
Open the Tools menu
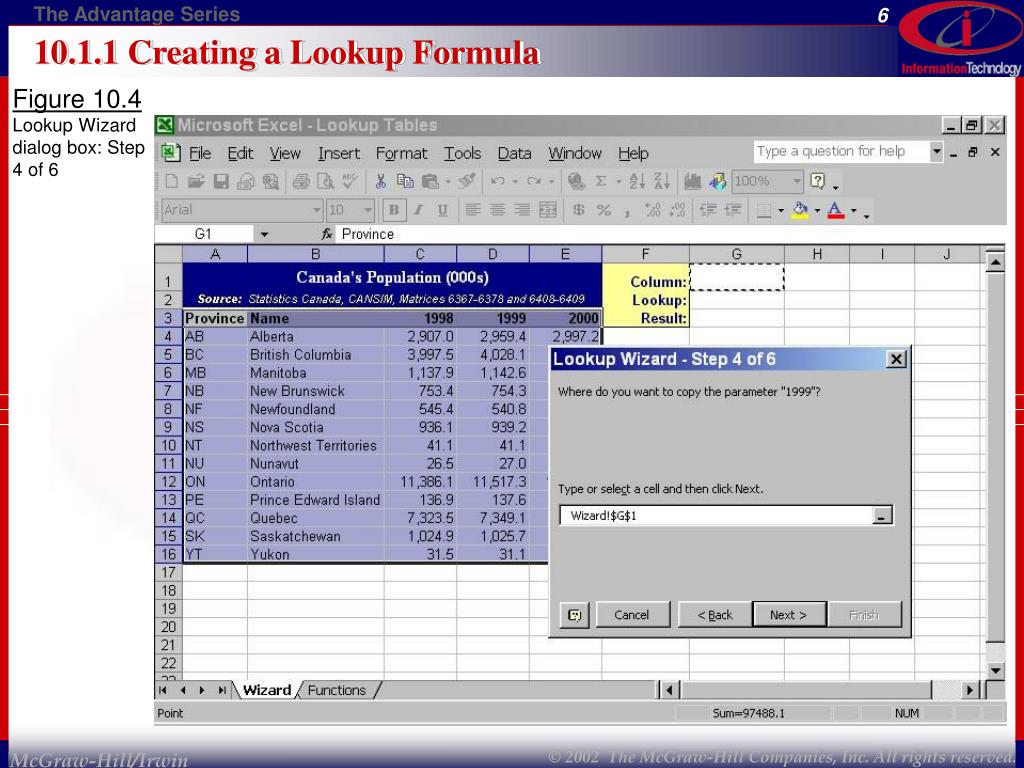[462, 153]
